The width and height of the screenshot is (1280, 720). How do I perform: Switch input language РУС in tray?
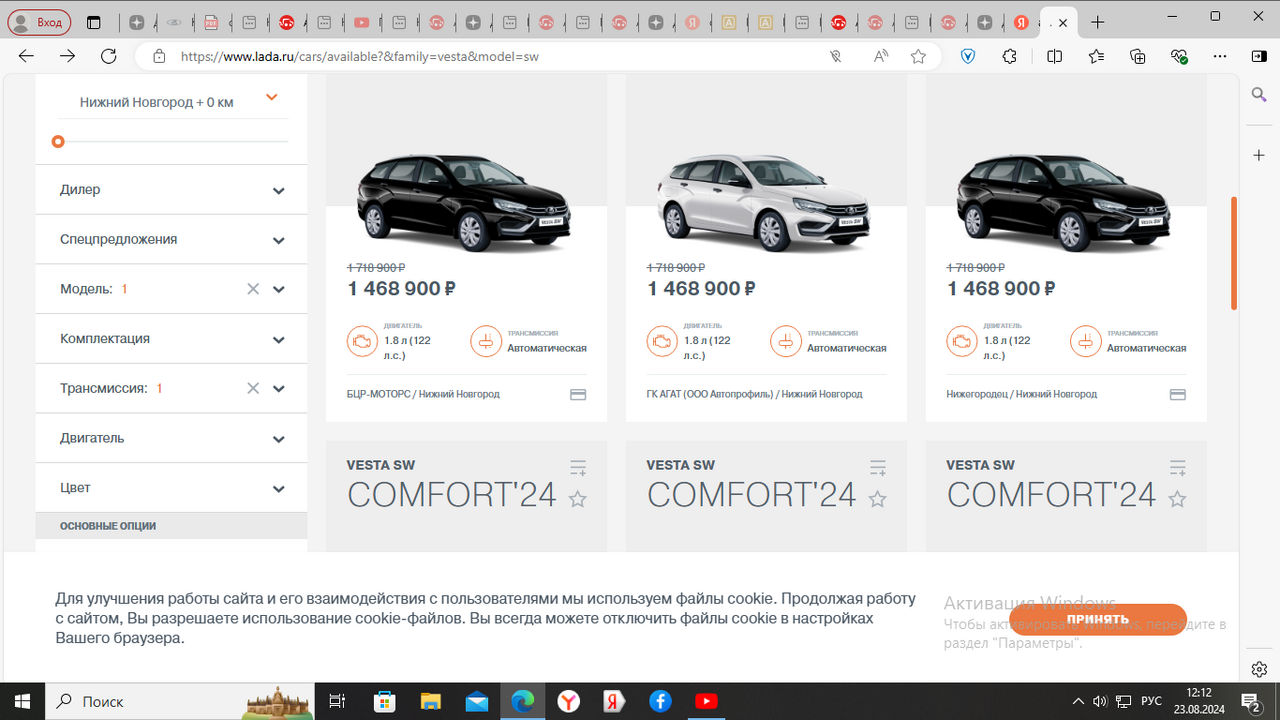click(x=1151, y=702)
